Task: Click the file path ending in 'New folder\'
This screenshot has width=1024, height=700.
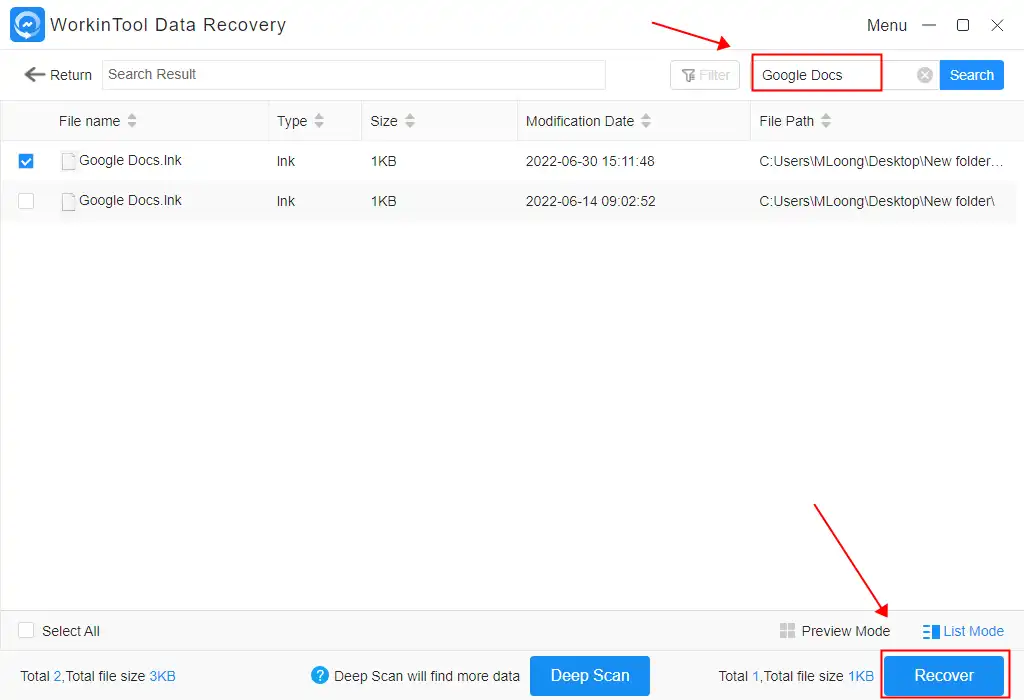Action: 876,201
